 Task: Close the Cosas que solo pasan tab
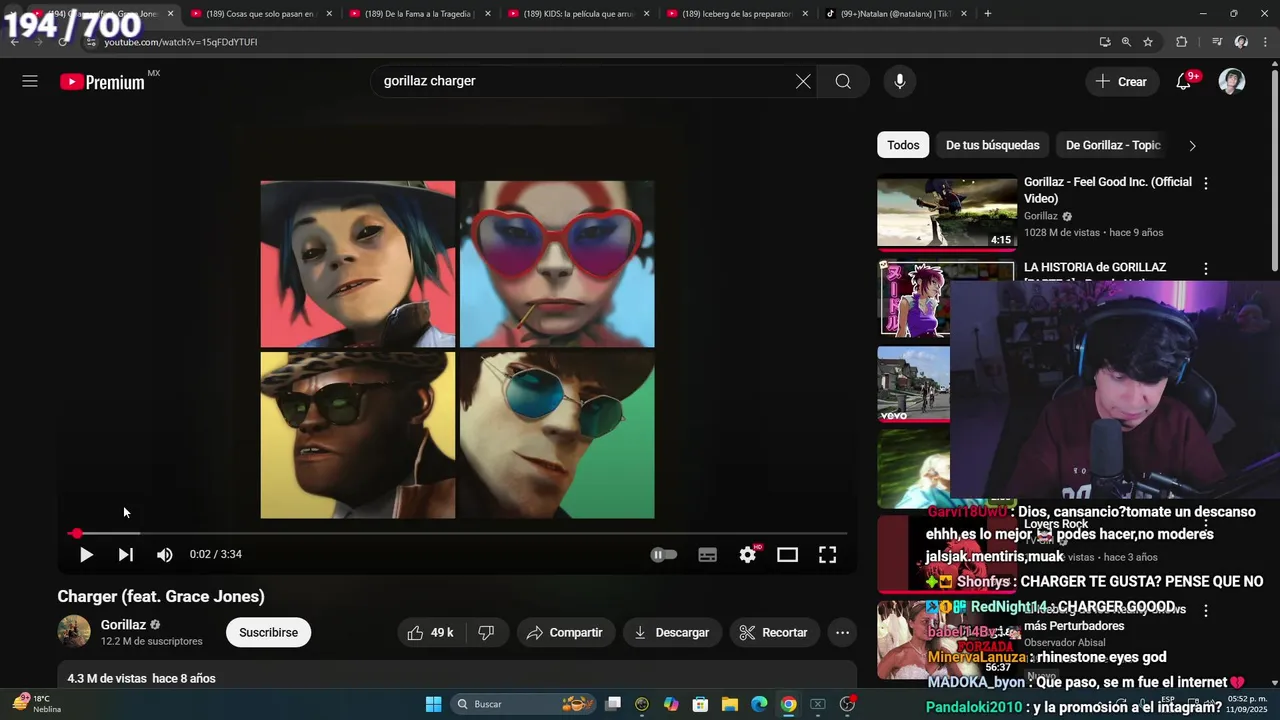pos(329,14)
